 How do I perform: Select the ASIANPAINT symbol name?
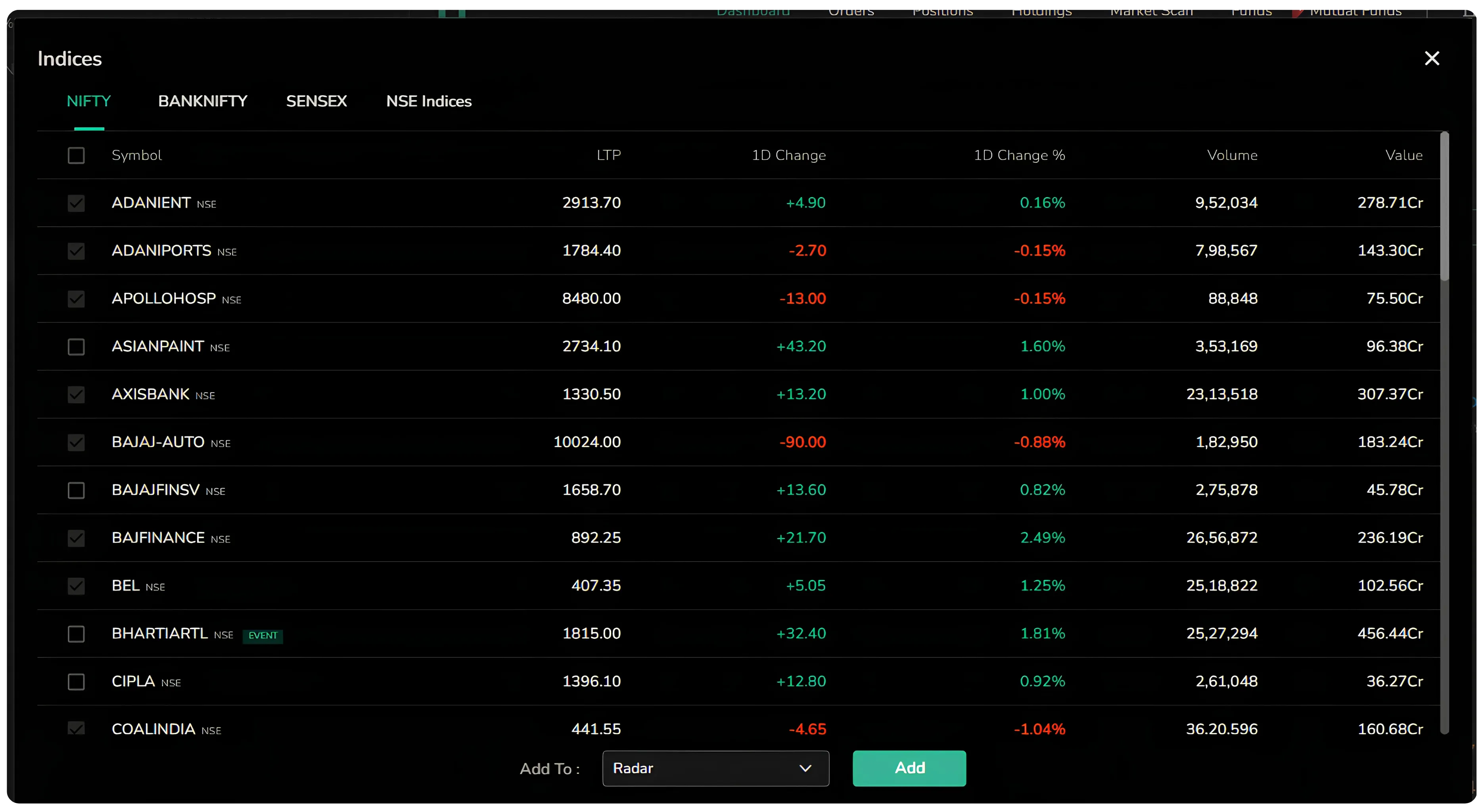[157, 346]
